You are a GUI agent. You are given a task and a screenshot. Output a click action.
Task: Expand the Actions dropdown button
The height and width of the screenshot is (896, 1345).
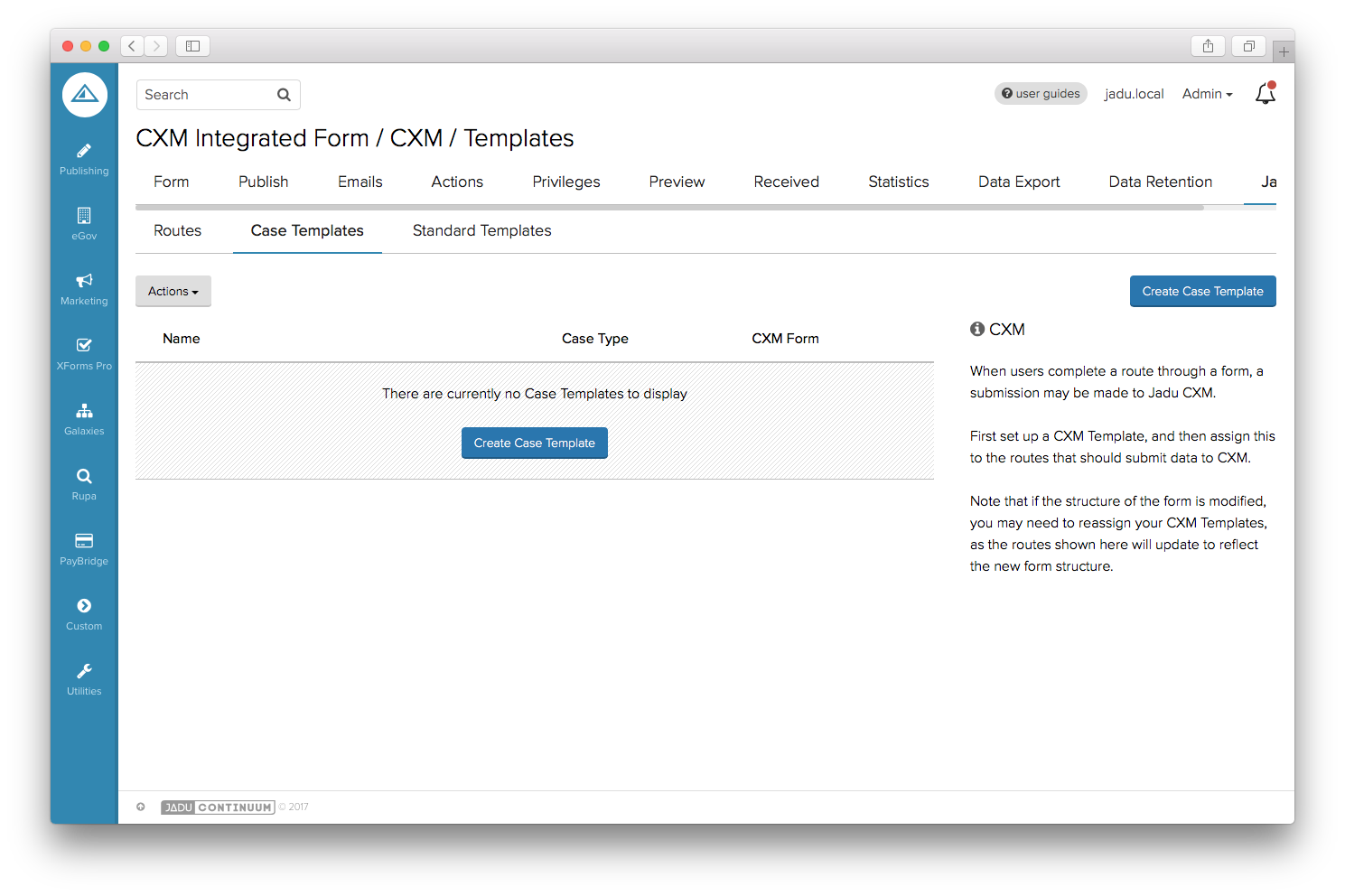[x=173, y=292]
